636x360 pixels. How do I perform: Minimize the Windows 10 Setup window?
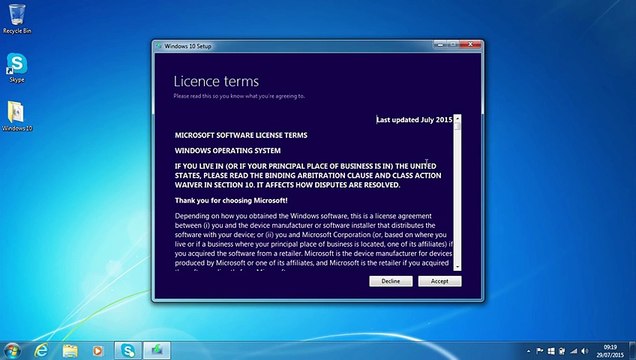click(440, 44)
